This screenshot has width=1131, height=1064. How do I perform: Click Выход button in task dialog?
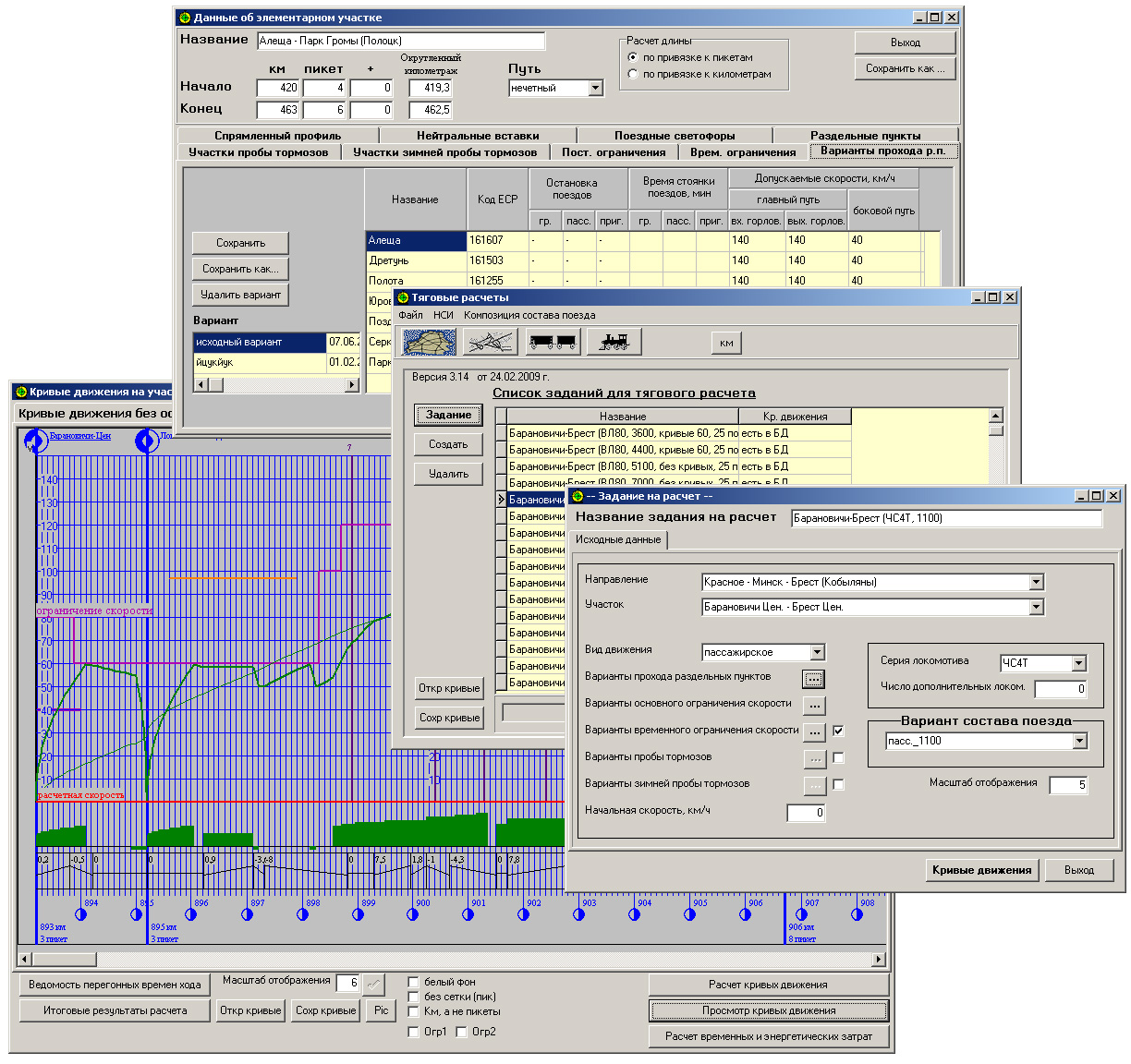pos(1078,870)
